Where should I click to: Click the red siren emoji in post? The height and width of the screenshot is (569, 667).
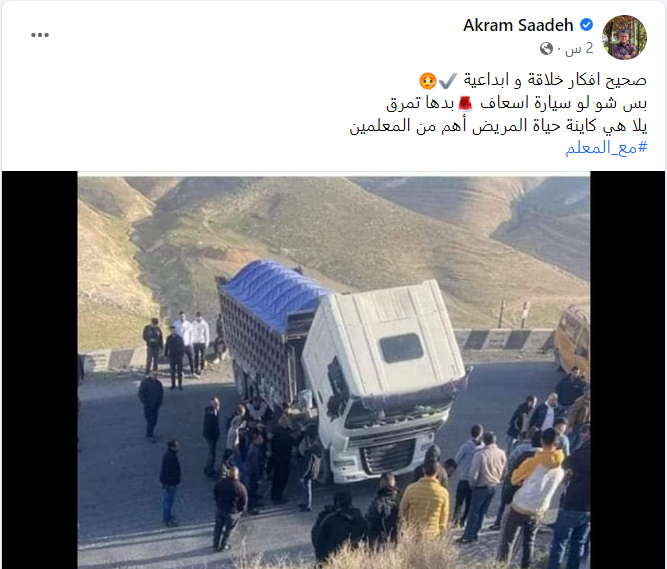(465, 103)
